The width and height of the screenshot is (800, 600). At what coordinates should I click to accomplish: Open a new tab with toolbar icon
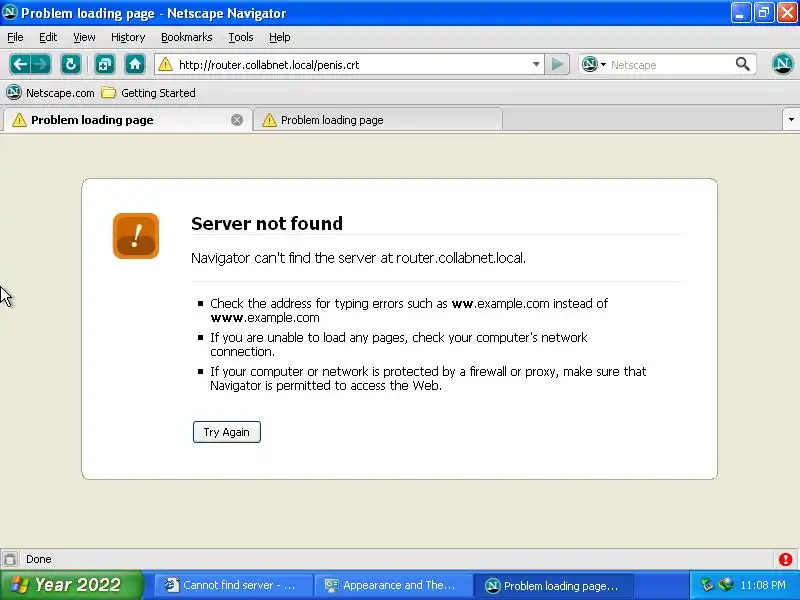tap(105, 64)
